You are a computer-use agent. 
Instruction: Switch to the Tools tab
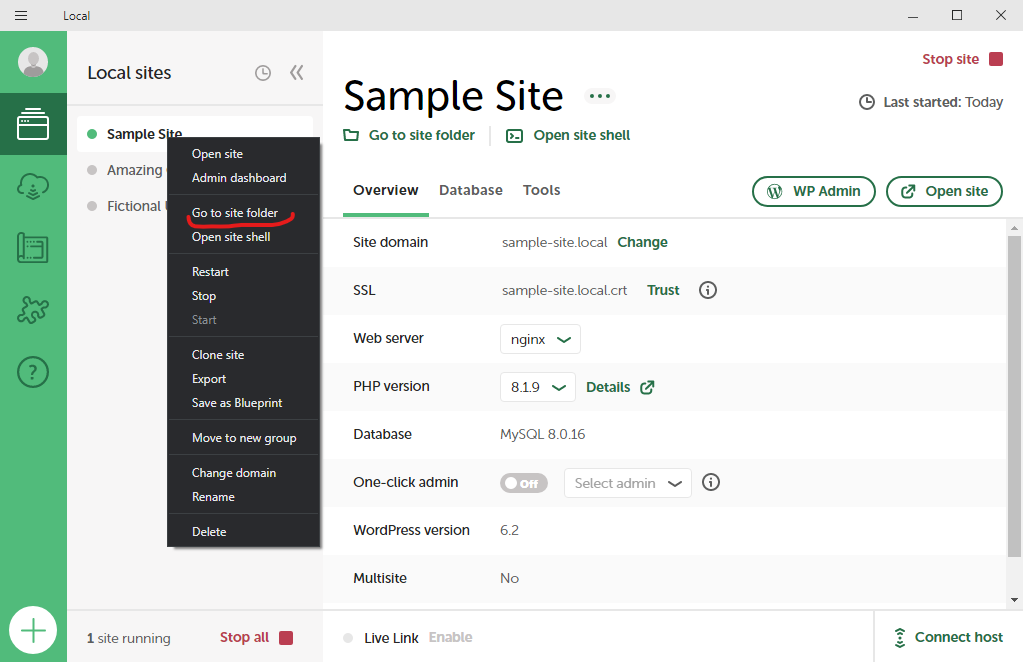(x=542, y=190)
